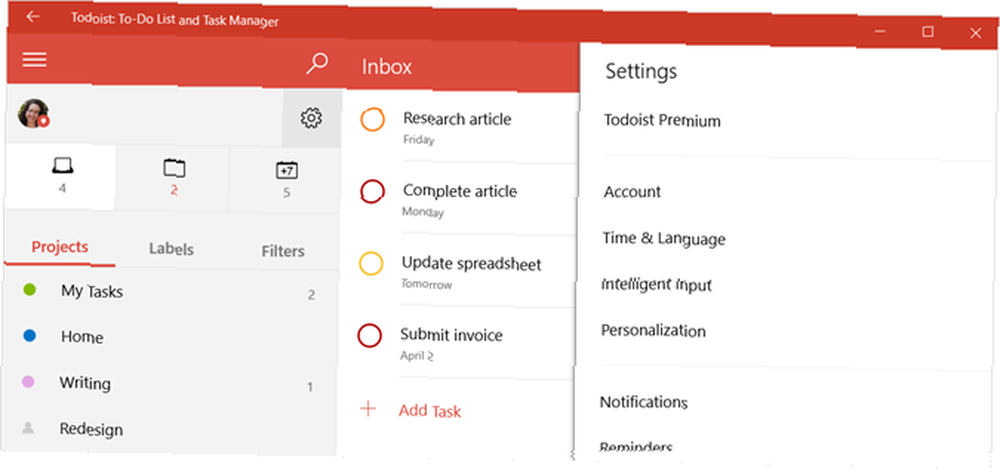Open the Research article task
The image size is (1000, 471).
[457, 119]
